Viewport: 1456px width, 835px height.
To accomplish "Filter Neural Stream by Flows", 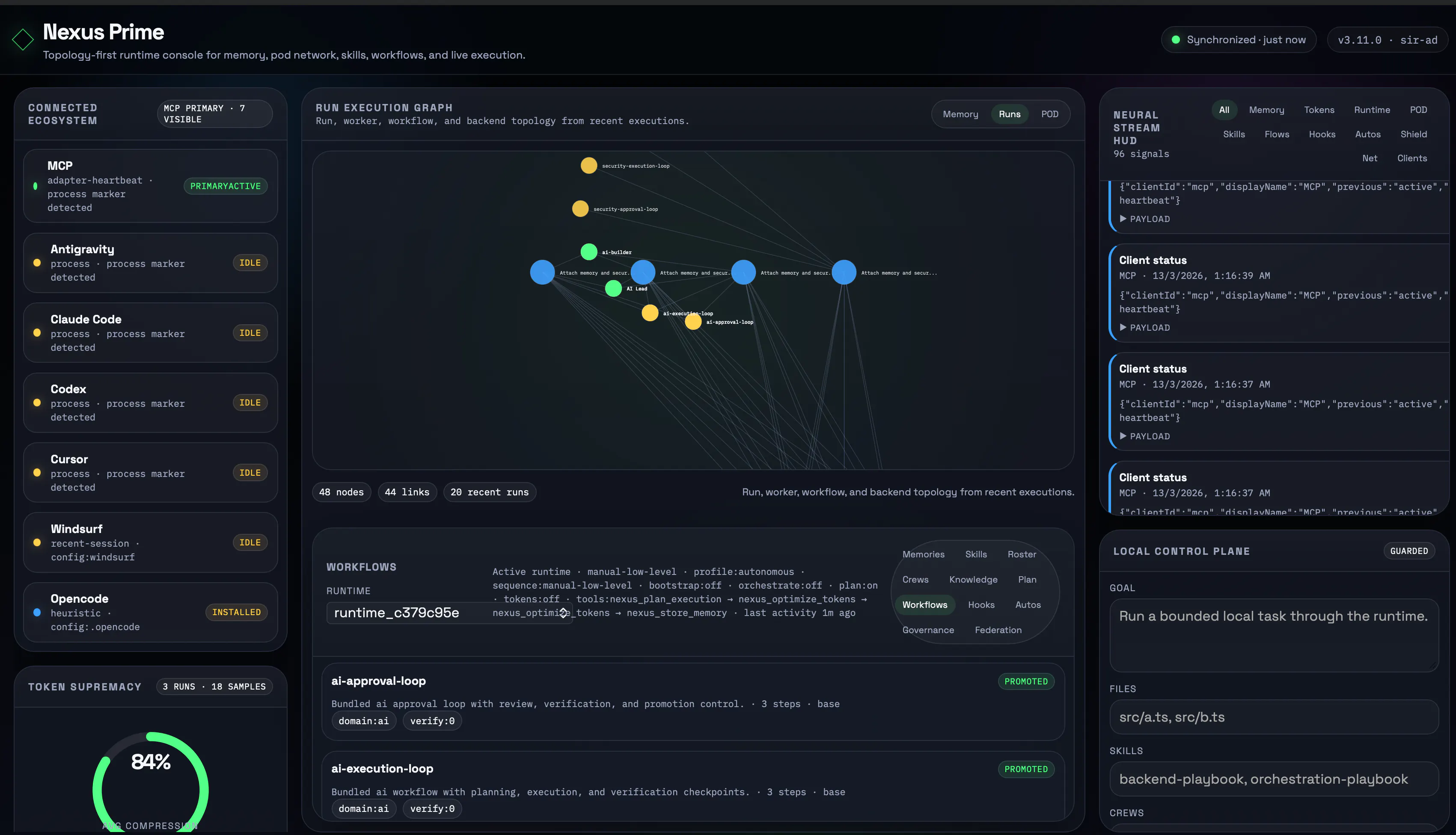I will [1276, 134].
